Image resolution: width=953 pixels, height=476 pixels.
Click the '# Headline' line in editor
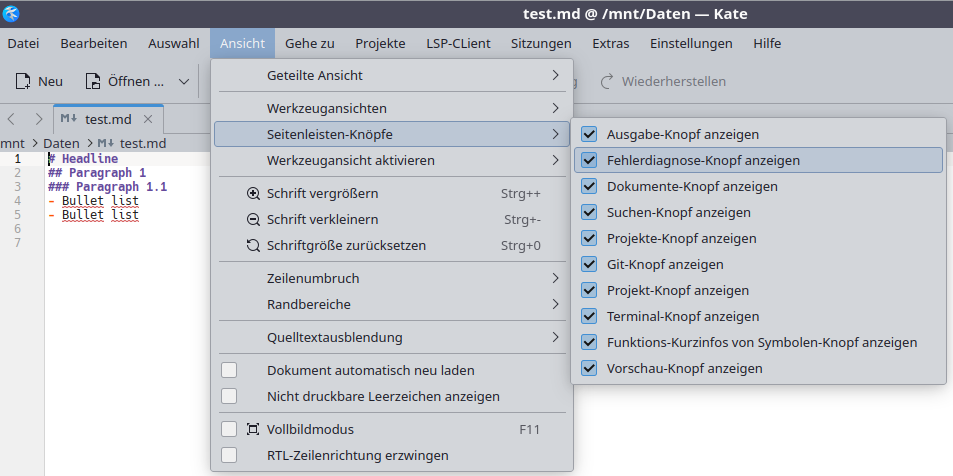[83, 159]
